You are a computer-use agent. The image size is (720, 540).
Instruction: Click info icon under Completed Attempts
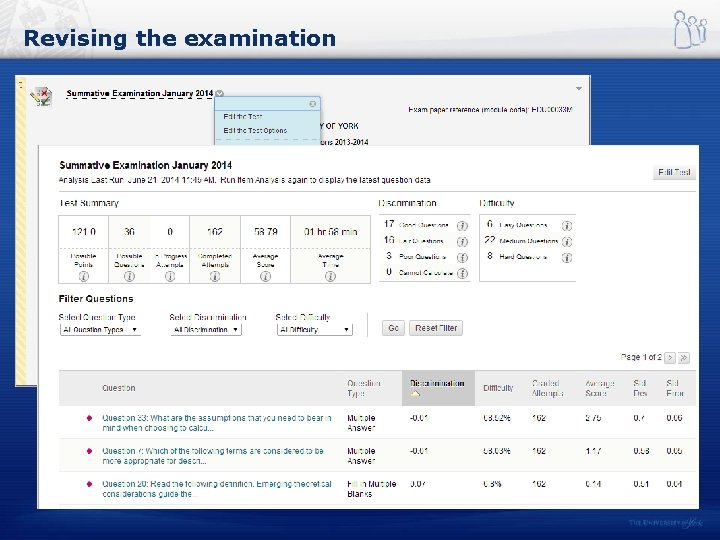[215, 276]
